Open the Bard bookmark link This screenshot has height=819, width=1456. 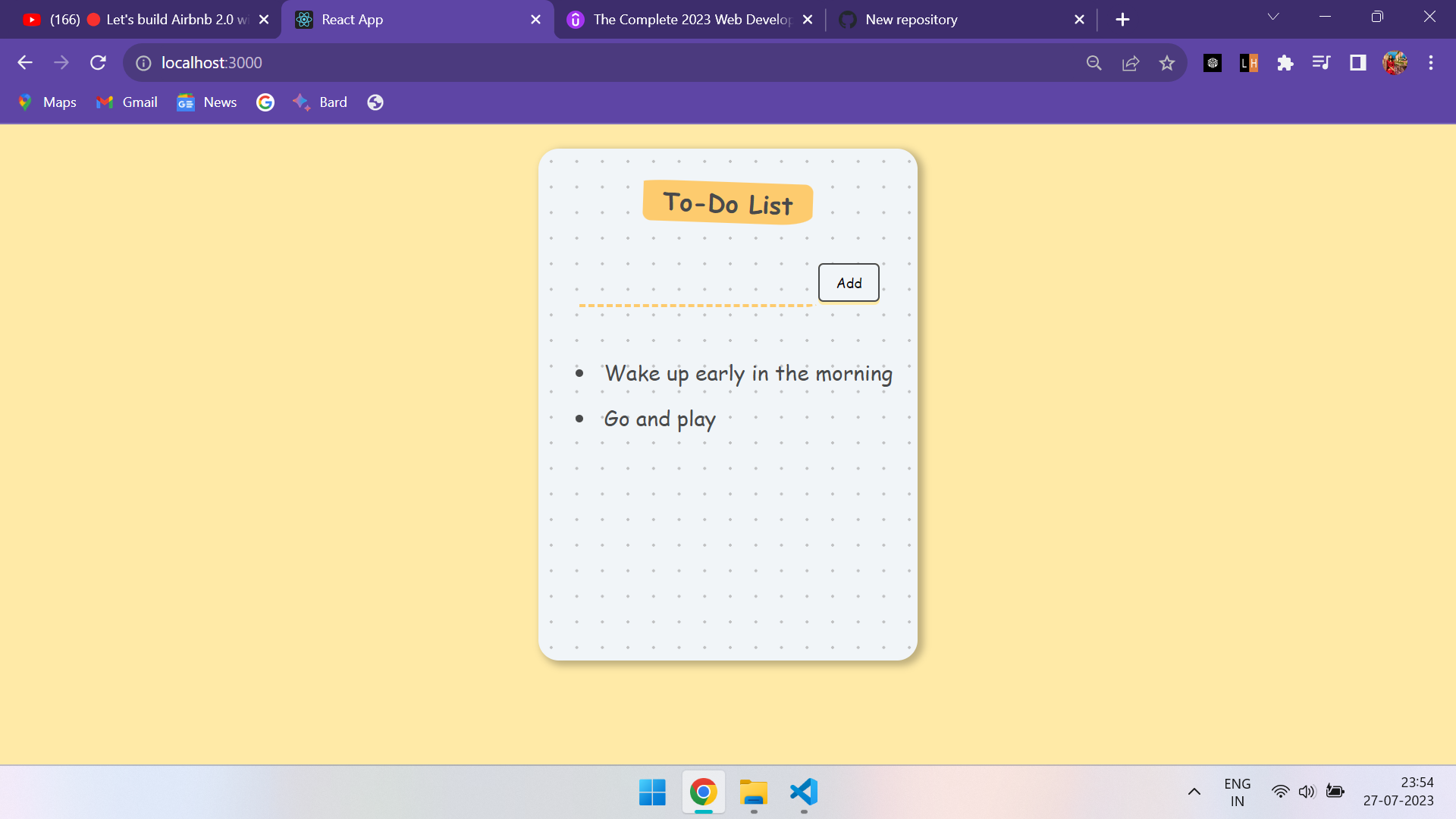[x=320, y=102]
